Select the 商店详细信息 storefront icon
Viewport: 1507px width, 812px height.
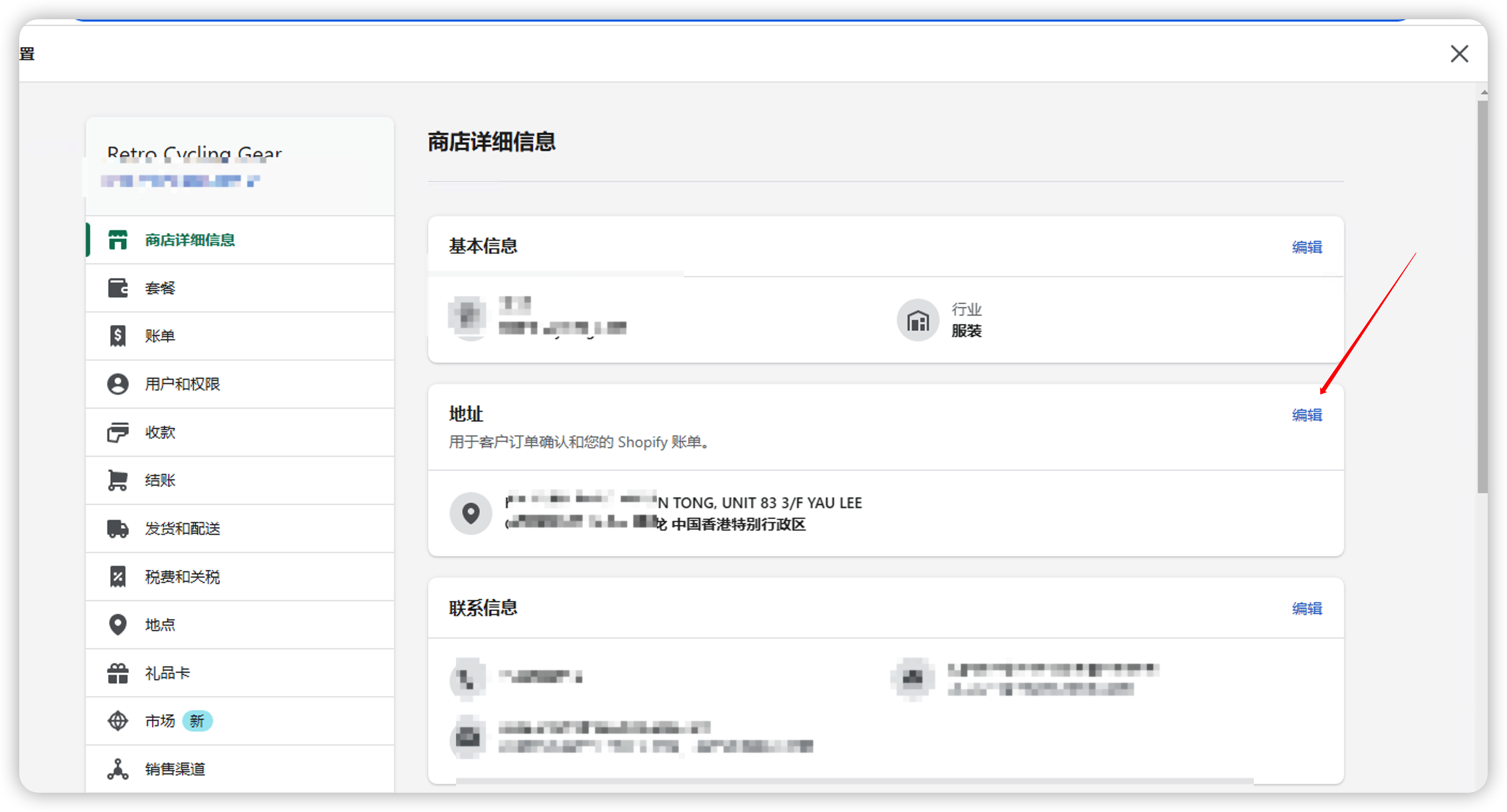[x=118, y=240]
